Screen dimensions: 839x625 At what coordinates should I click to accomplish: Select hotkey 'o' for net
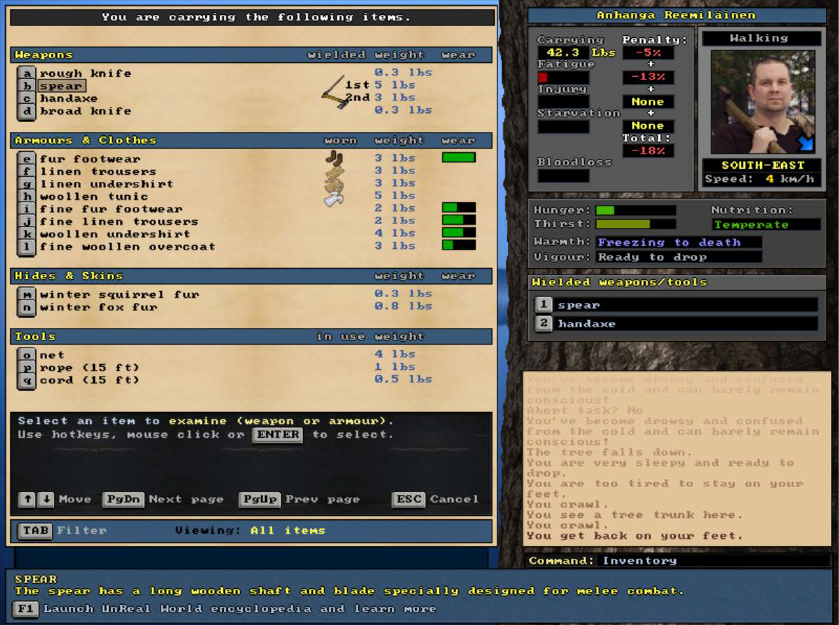click(x=26, y=354)
